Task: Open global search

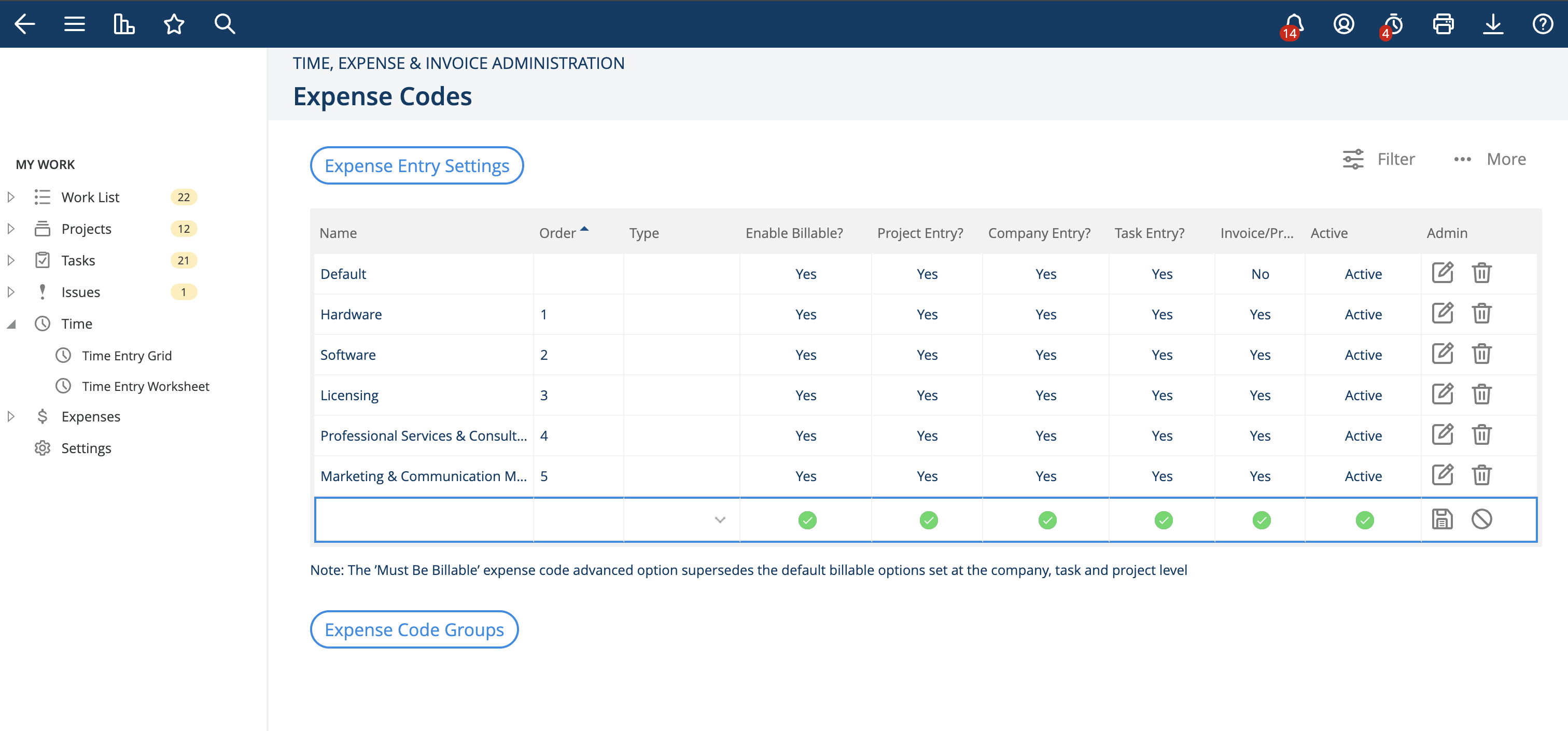Action: [x=224, y=24]
